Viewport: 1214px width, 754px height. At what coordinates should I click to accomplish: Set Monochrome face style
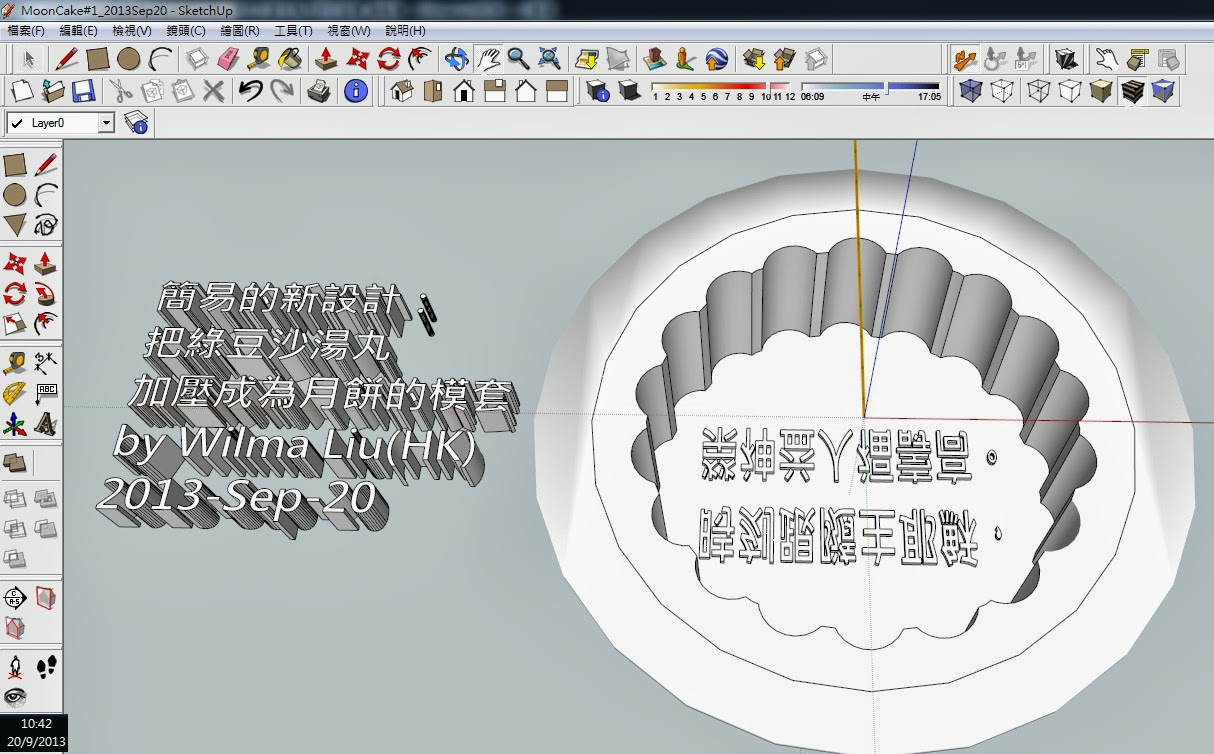click(1163, 92)
